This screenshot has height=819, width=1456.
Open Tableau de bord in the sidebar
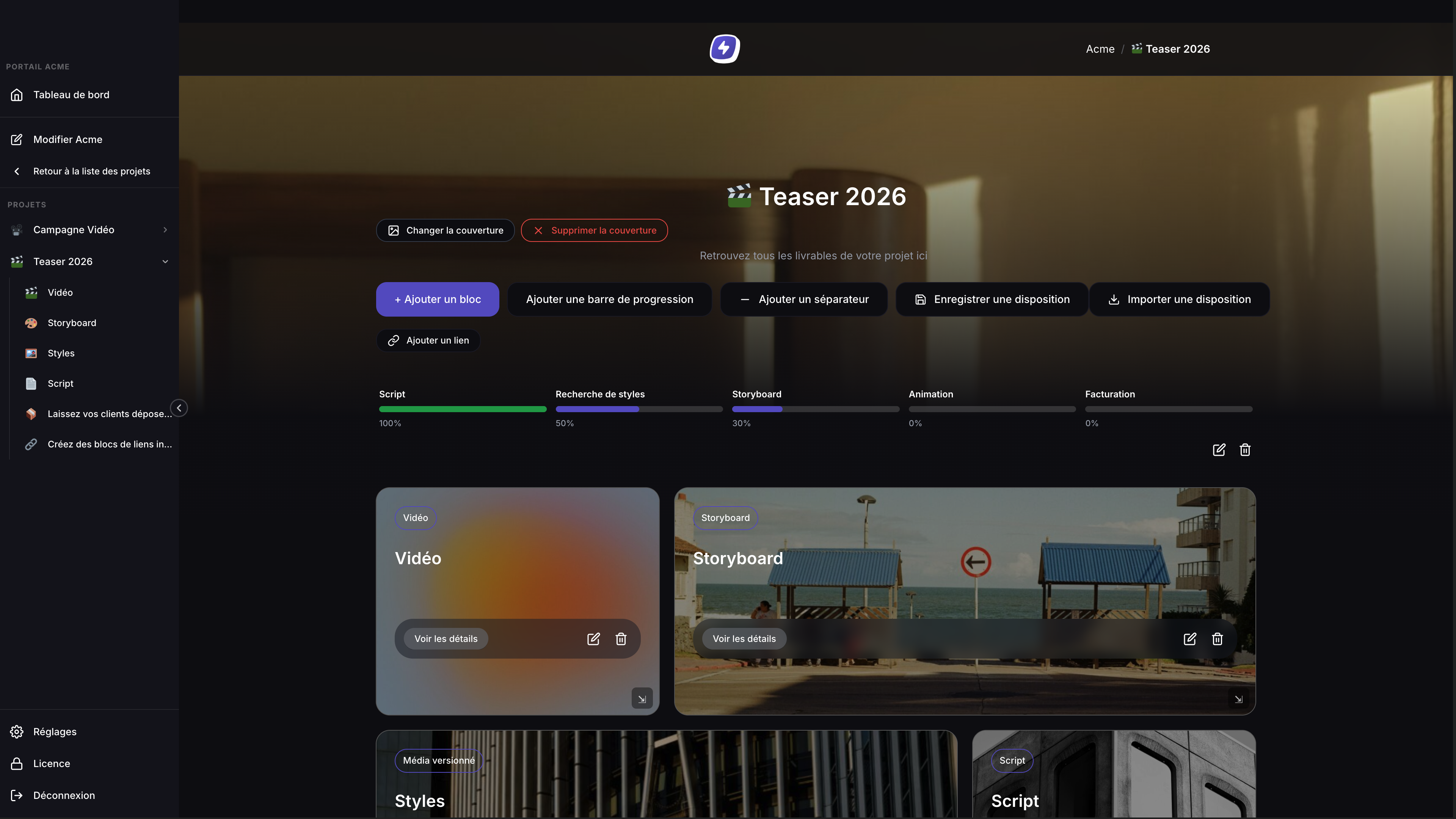(x=89, y=95)
